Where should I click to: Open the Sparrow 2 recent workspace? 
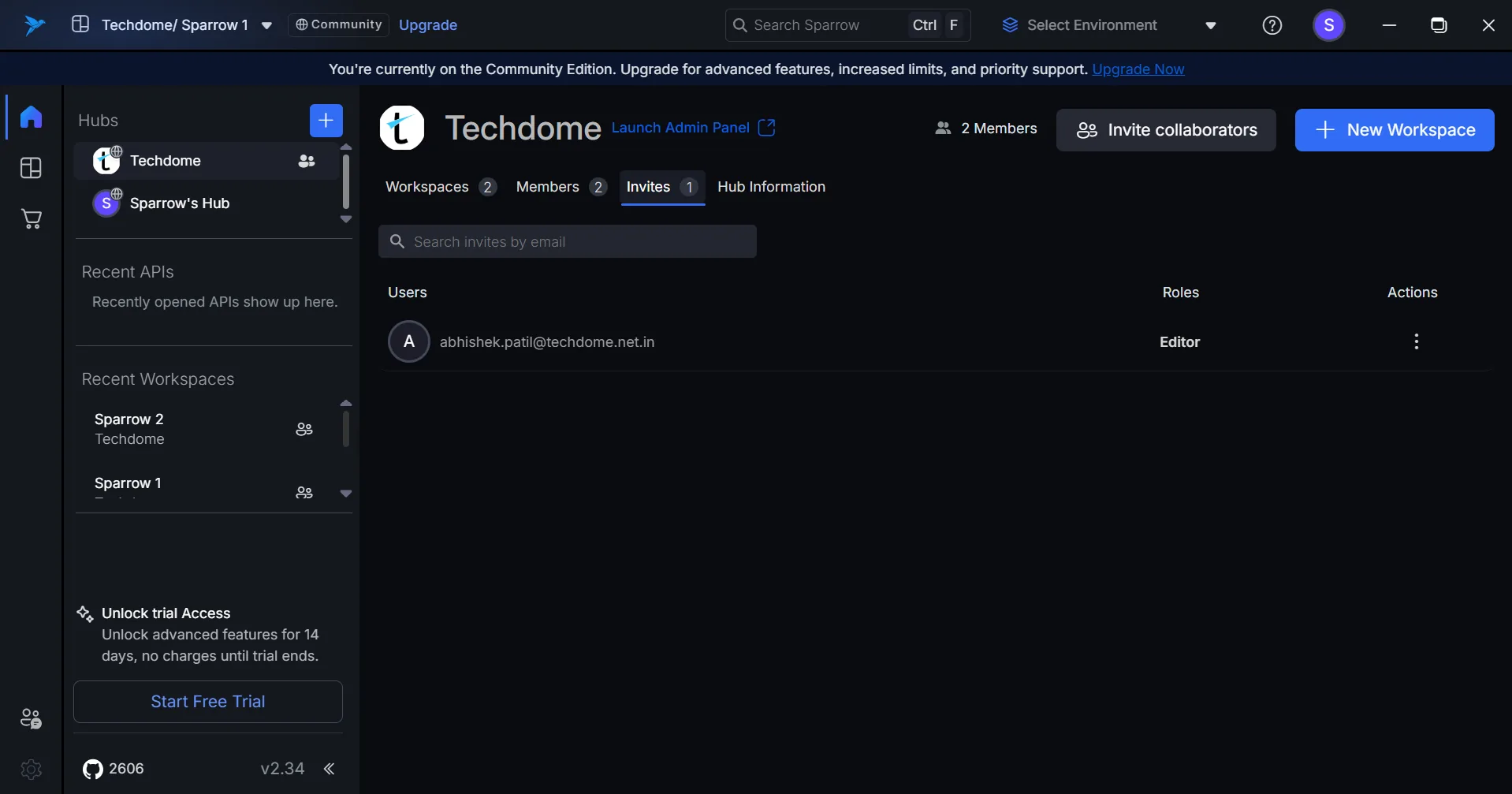click(207, 429)
